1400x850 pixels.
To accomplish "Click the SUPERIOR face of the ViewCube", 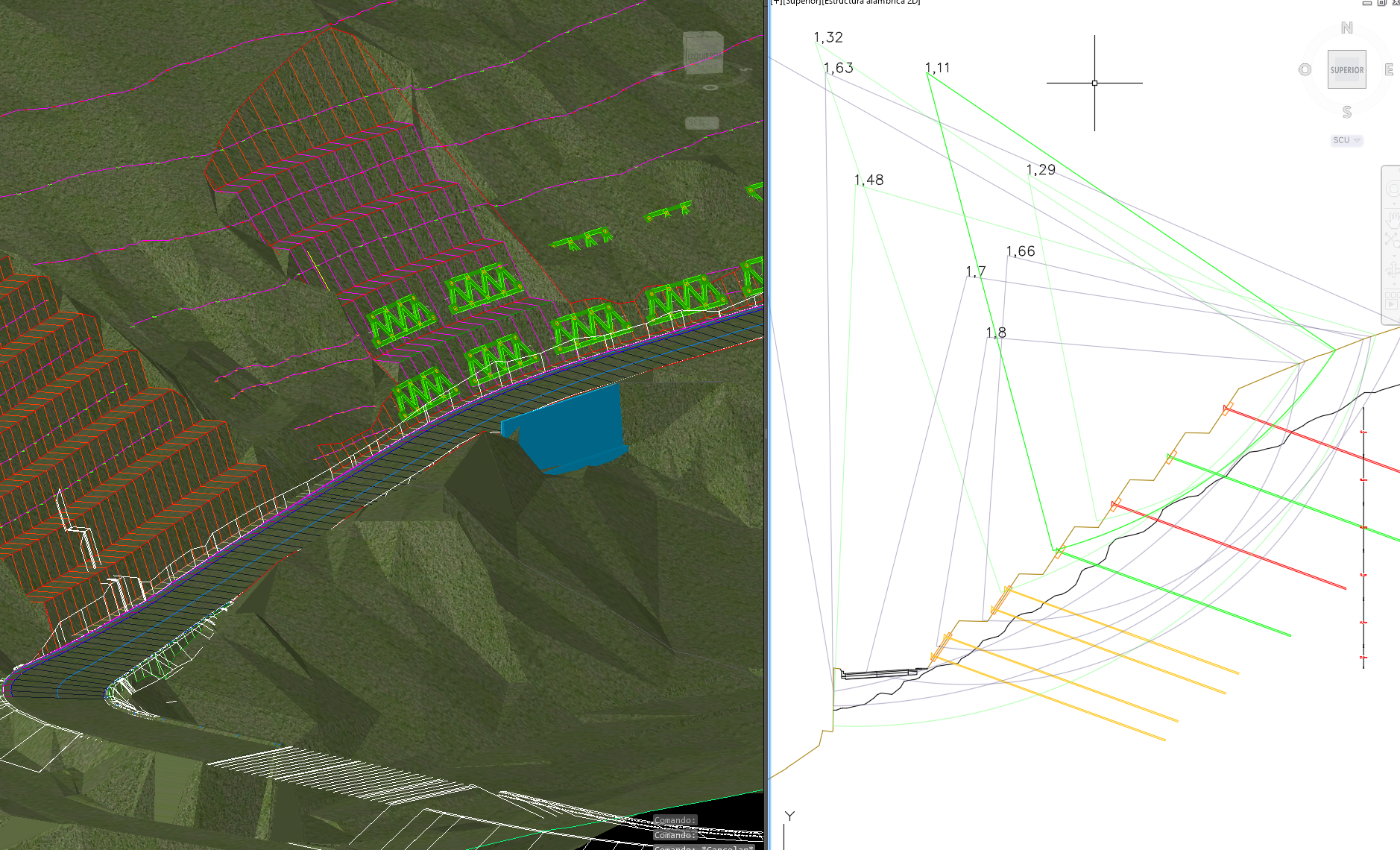I will [1346, 69].
